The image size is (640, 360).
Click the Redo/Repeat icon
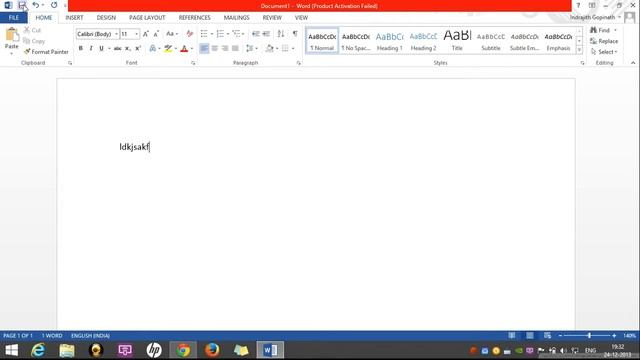pos(54,5)
